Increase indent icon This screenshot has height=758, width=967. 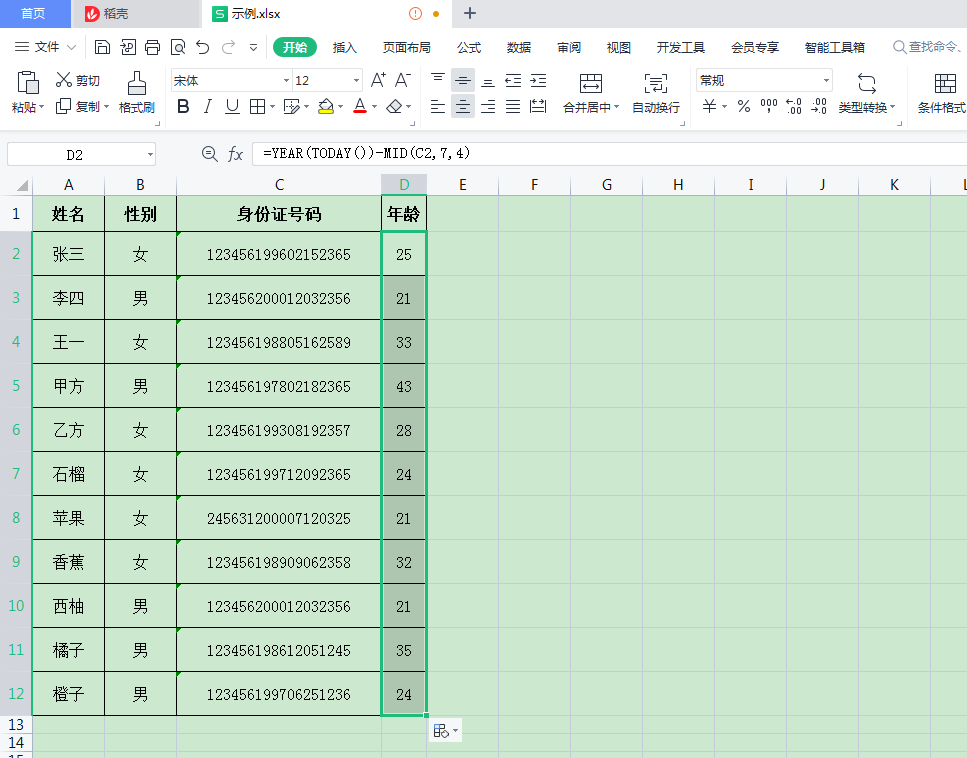point(538,80)
